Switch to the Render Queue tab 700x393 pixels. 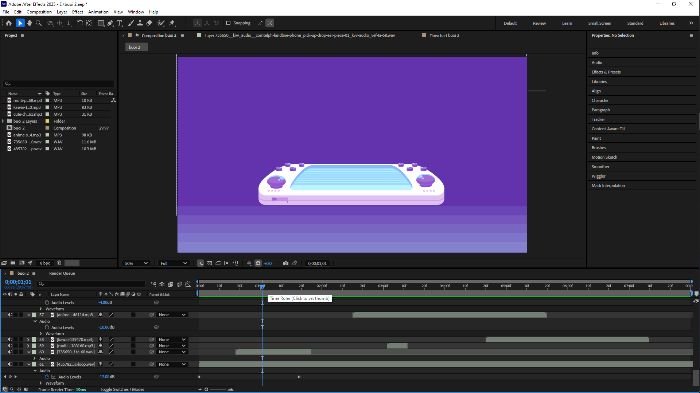point(62,273)
